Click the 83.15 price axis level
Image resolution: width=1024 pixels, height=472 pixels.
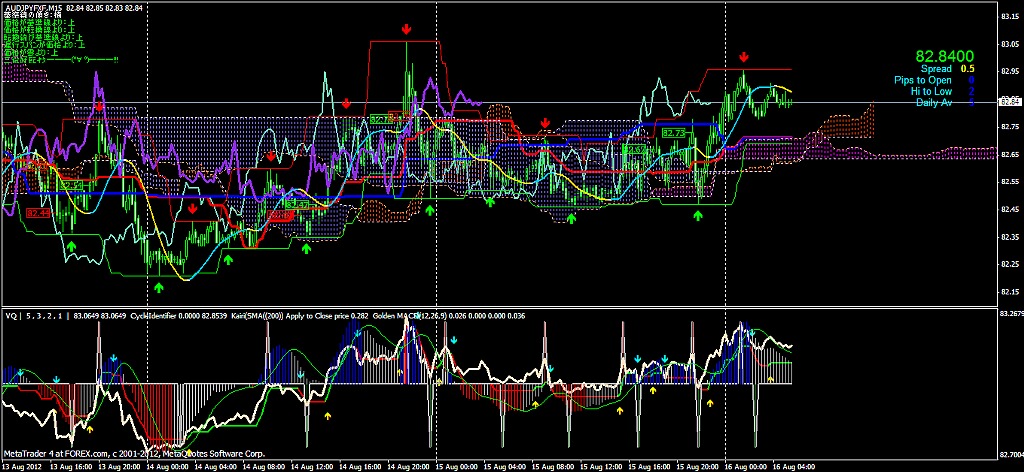click(1009, 16)
